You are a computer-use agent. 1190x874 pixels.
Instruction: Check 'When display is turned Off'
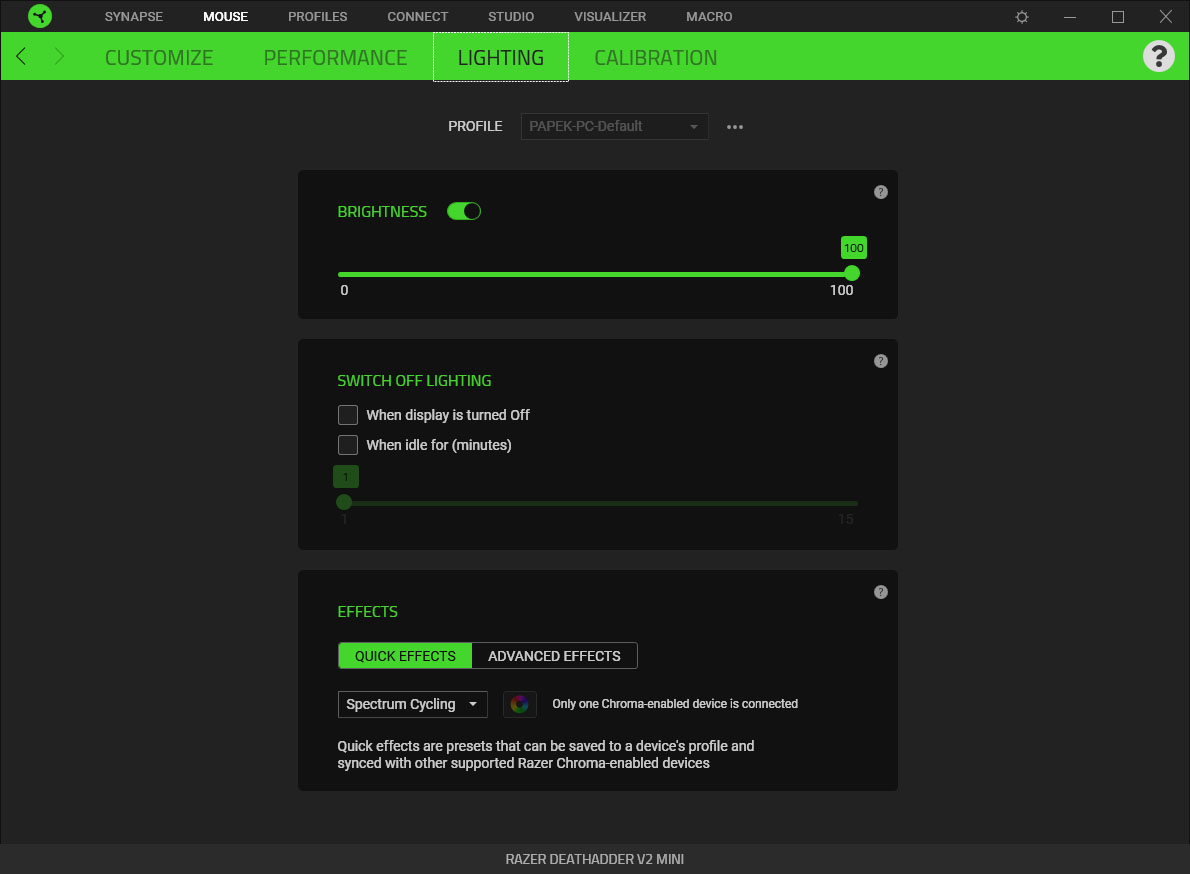point(348,415)
